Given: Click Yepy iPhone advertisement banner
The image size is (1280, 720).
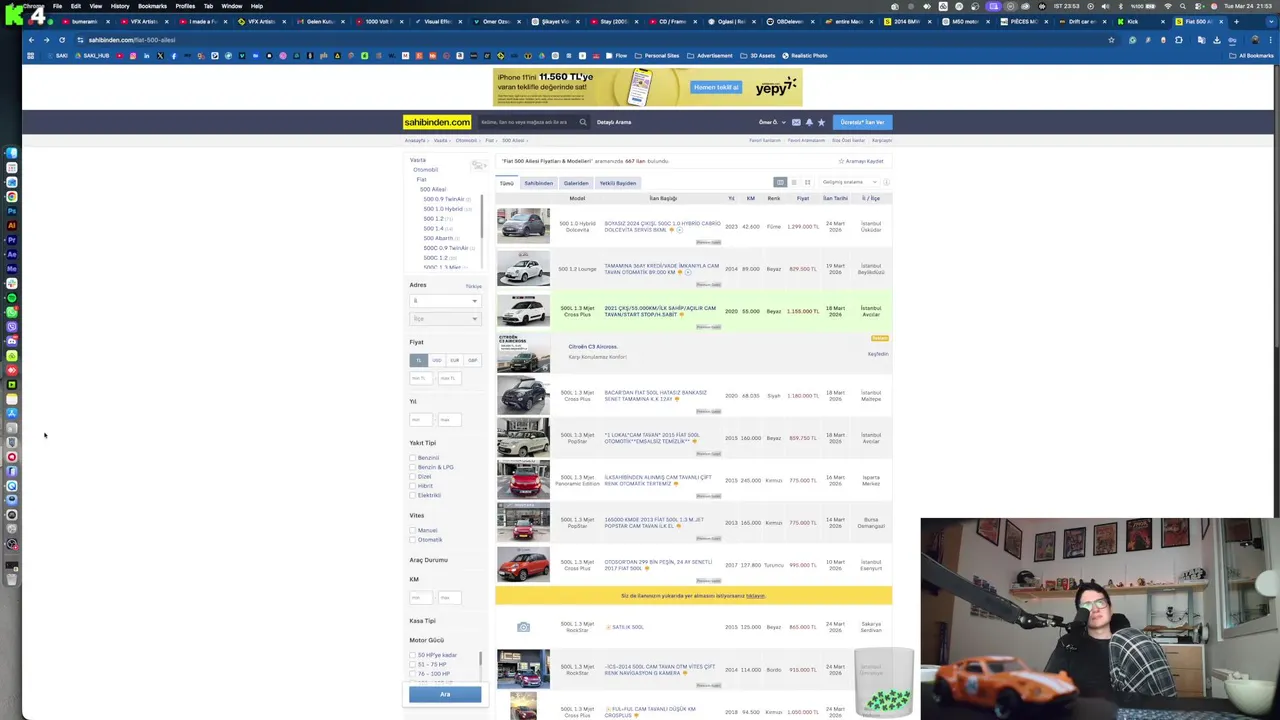Looking at the screenshot, I should point(647,87).
